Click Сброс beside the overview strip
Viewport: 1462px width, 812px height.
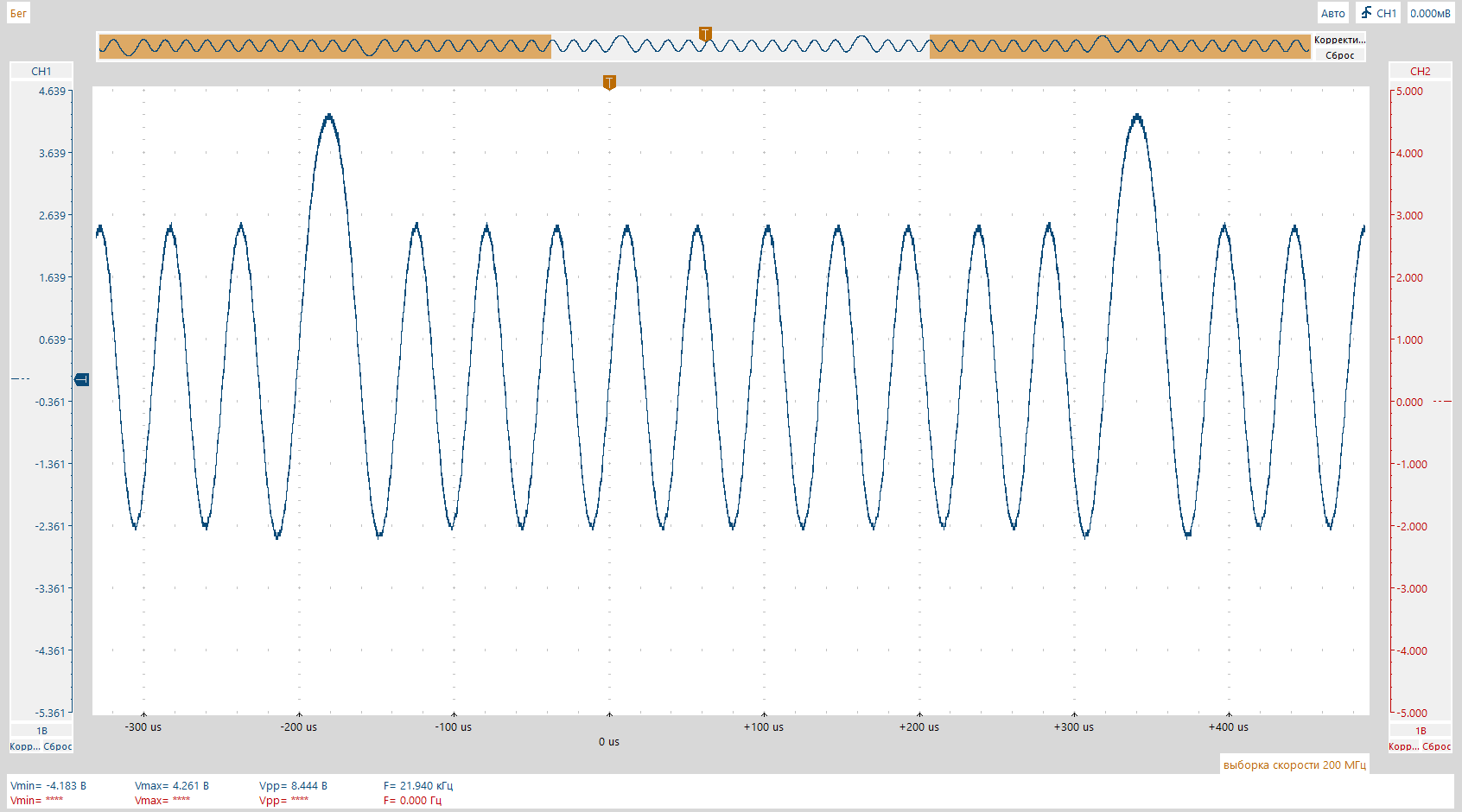click(x=1339, y=55)
